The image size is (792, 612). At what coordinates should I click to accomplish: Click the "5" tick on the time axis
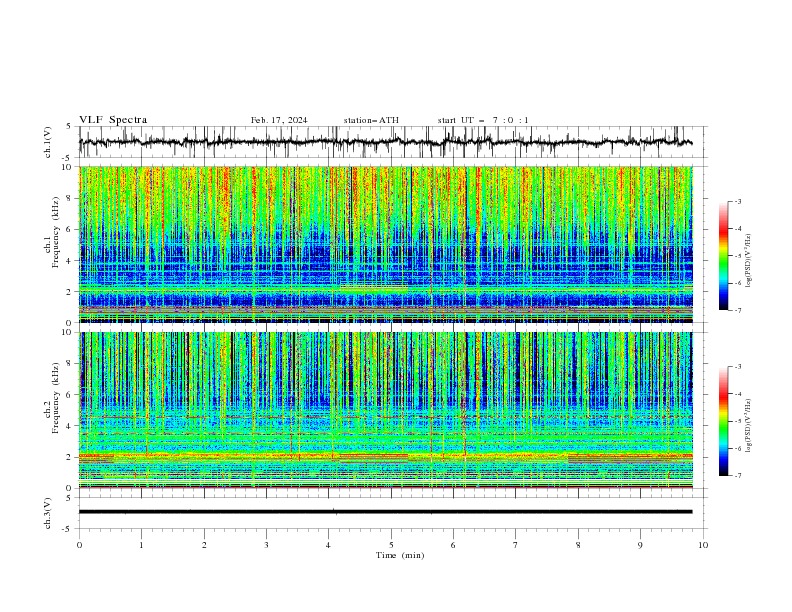[x=391, y=545]
